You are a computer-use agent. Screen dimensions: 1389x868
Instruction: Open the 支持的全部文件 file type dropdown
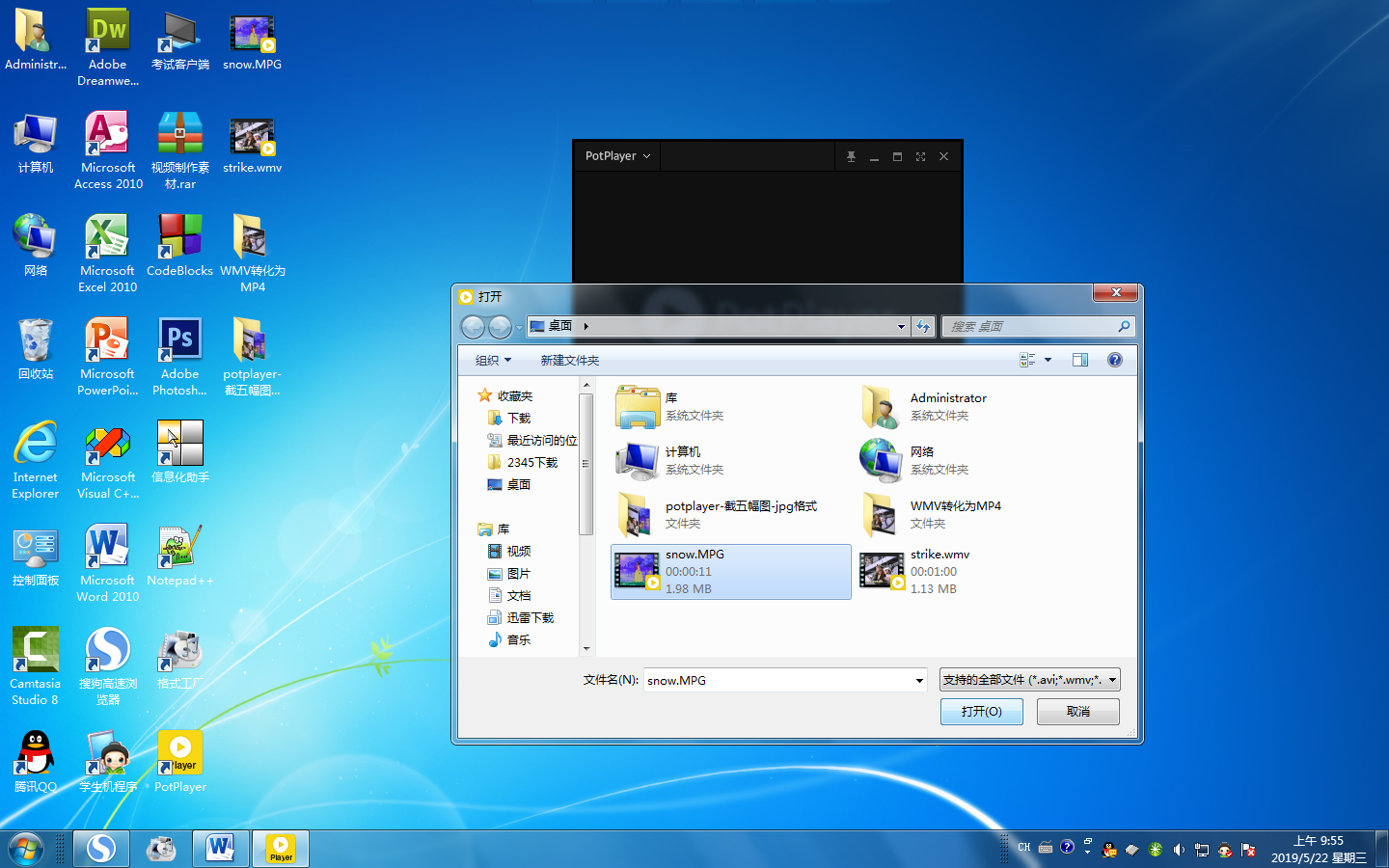coord(1030,680)
